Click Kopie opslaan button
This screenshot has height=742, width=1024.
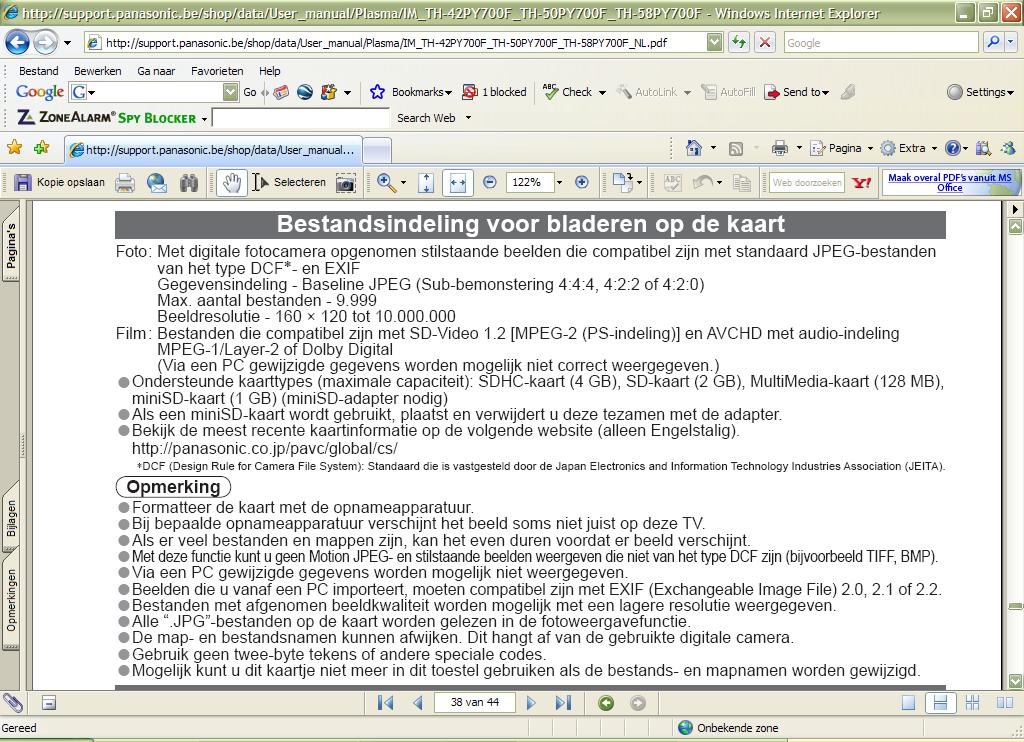[59, 182]
